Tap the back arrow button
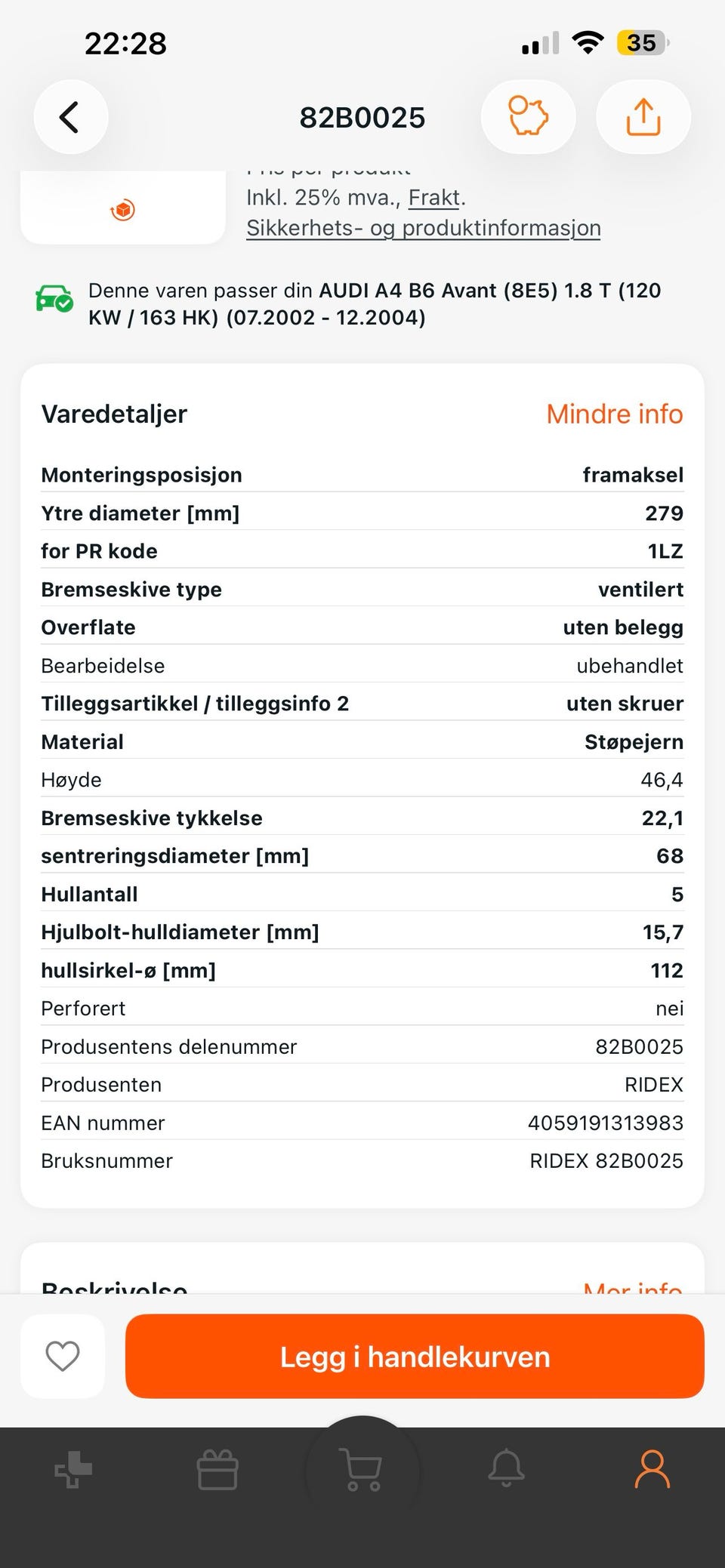The width and height of the screenshot is (725, 1568). tap(70, 118)
